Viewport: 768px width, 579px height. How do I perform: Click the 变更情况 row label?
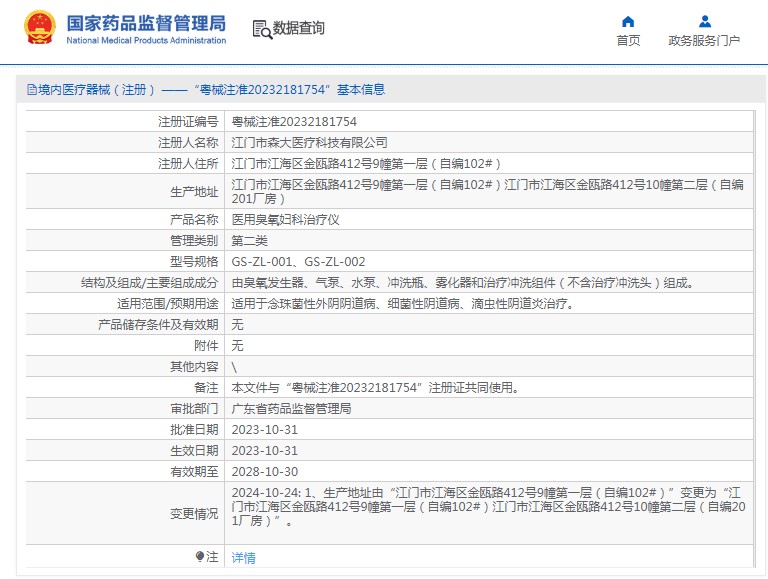(194, 513)
